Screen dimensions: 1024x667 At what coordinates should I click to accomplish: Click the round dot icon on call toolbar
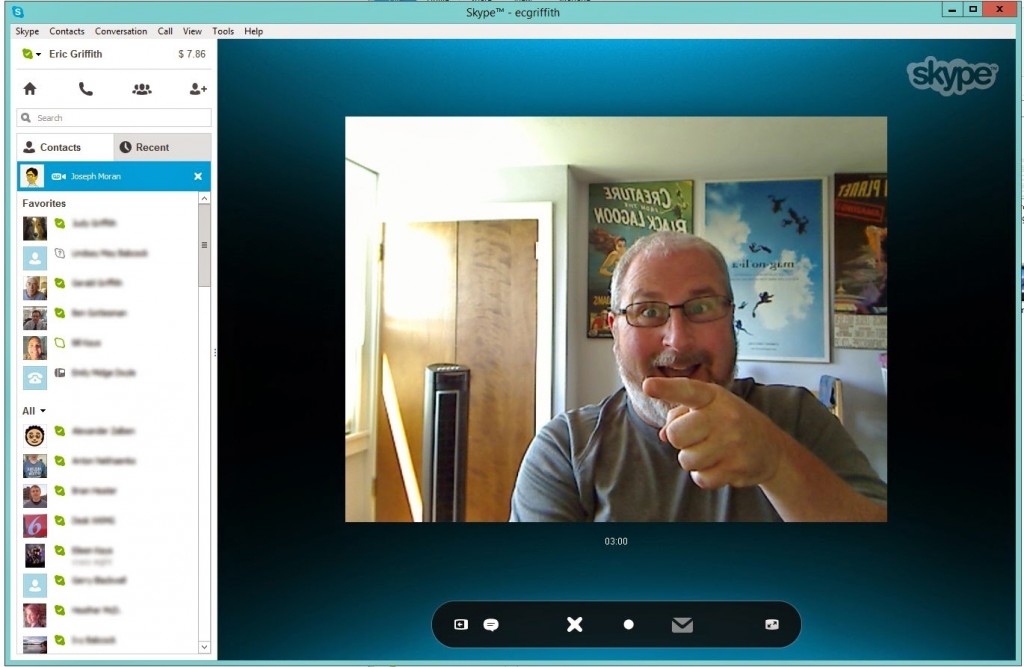click(628, 625)
